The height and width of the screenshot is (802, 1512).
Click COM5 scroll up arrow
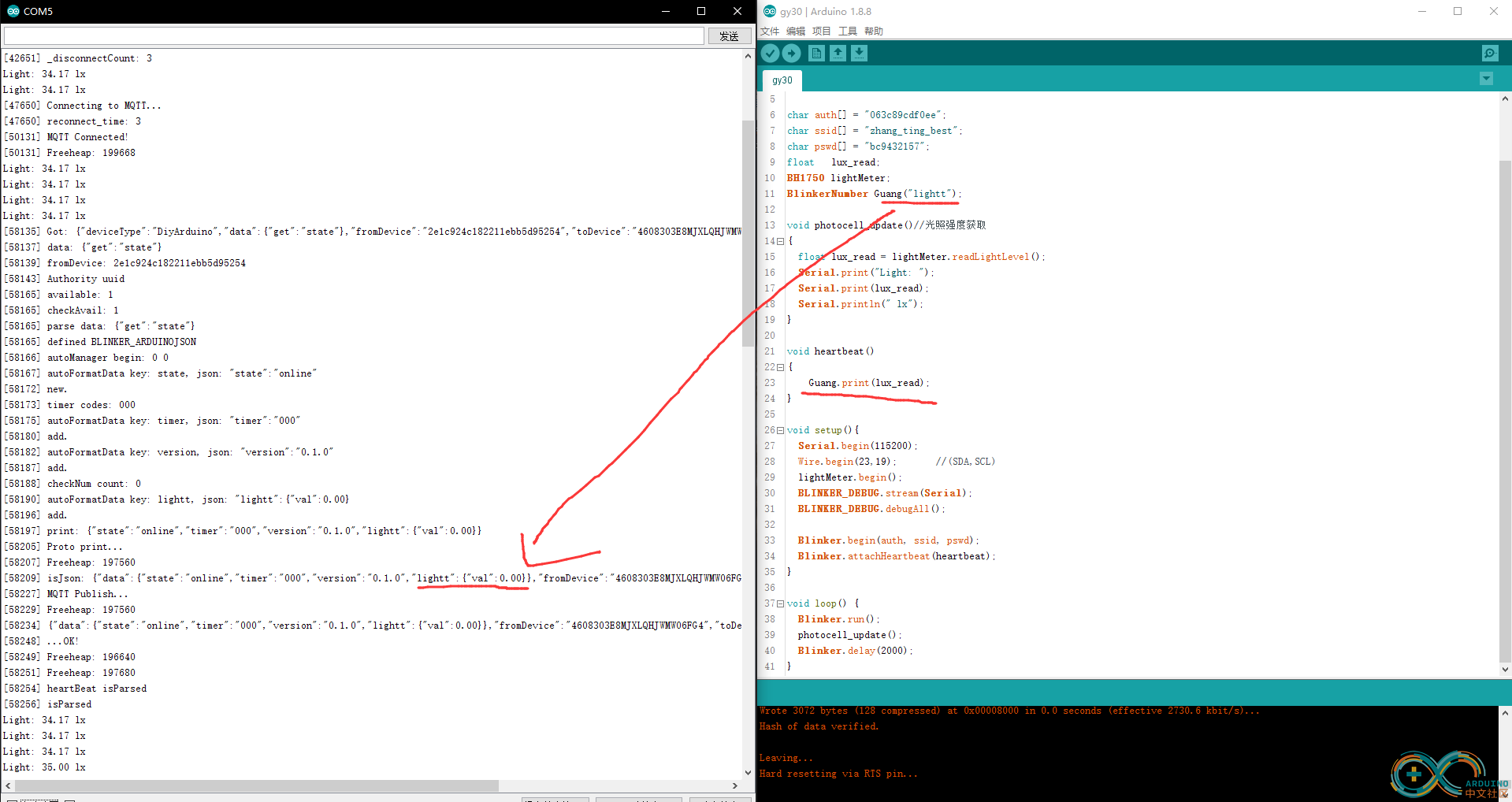point(748,57)
